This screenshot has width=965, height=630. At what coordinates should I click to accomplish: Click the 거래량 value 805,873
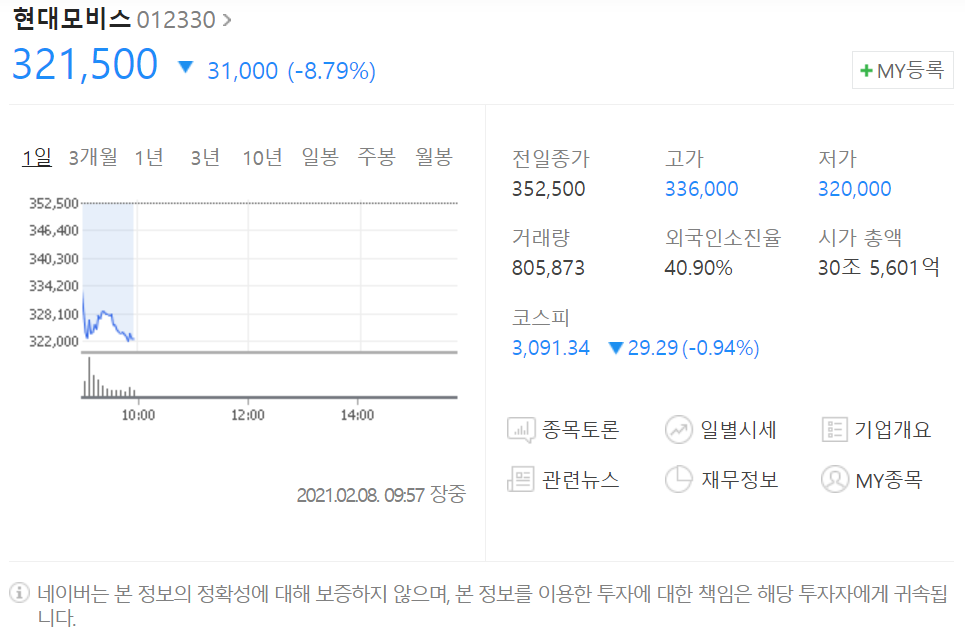pos(548,268)
